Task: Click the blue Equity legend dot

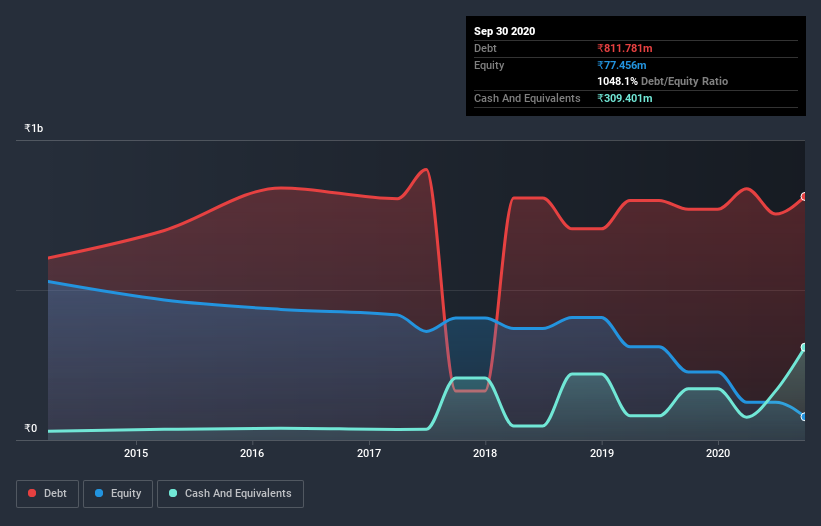Action: point(99,493)
